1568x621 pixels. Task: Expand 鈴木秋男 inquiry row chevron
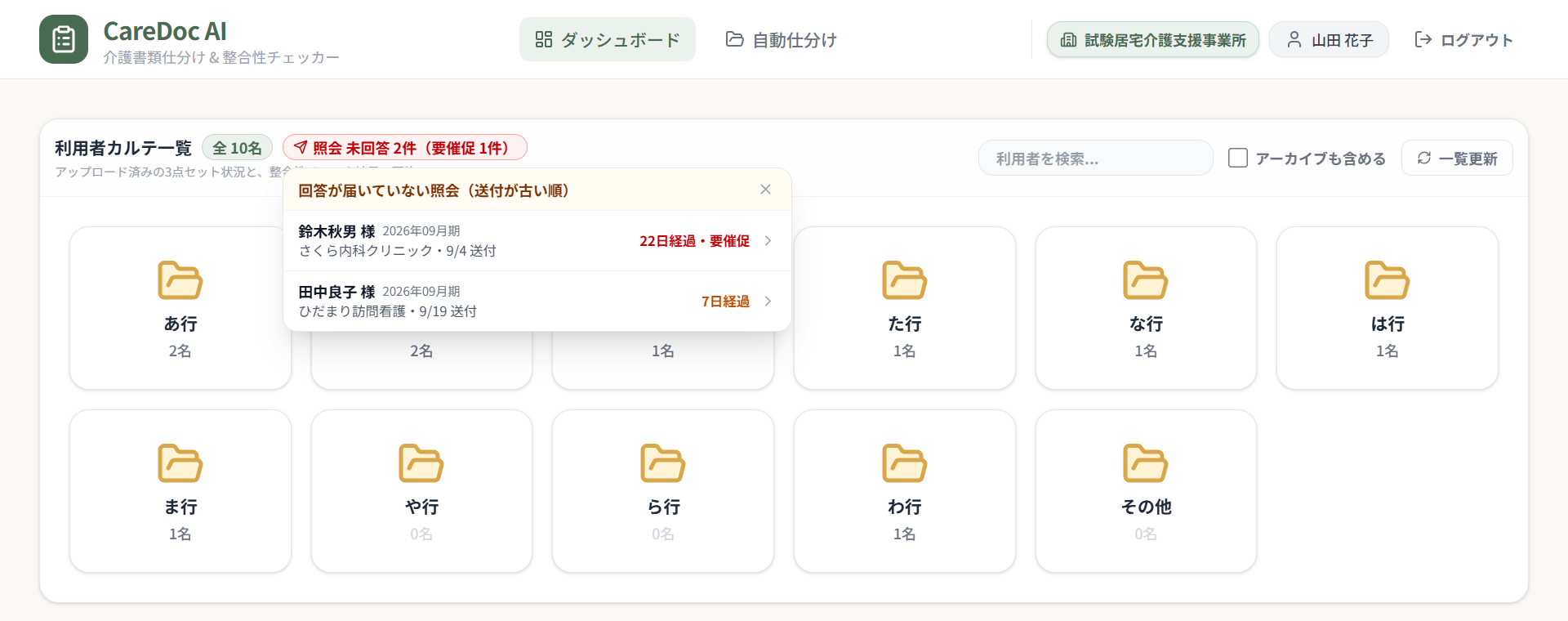(768, 240)
